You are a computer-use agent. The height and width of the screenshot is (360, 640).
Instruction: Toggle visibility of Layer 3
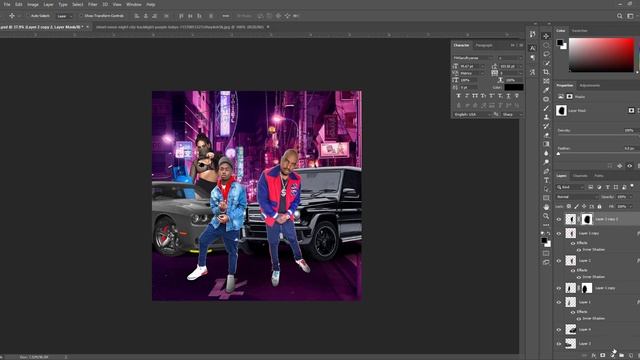pyautogui.click(x=559, y=344)
